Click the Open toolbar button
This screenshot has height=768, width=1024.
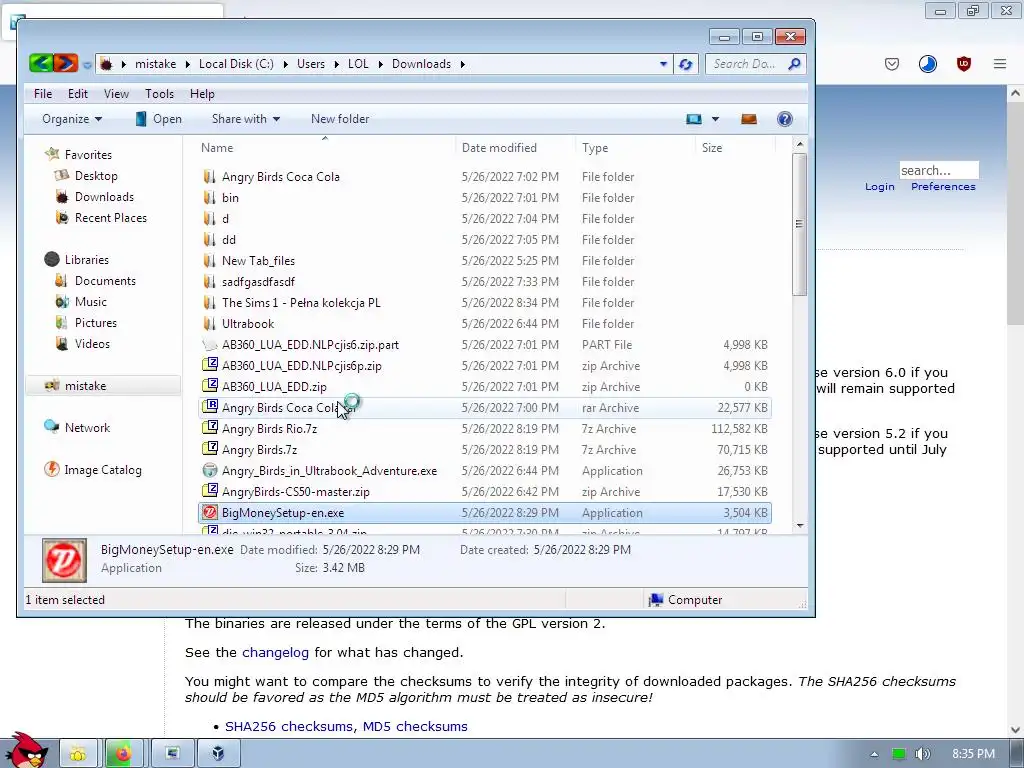tap(159, 119)
